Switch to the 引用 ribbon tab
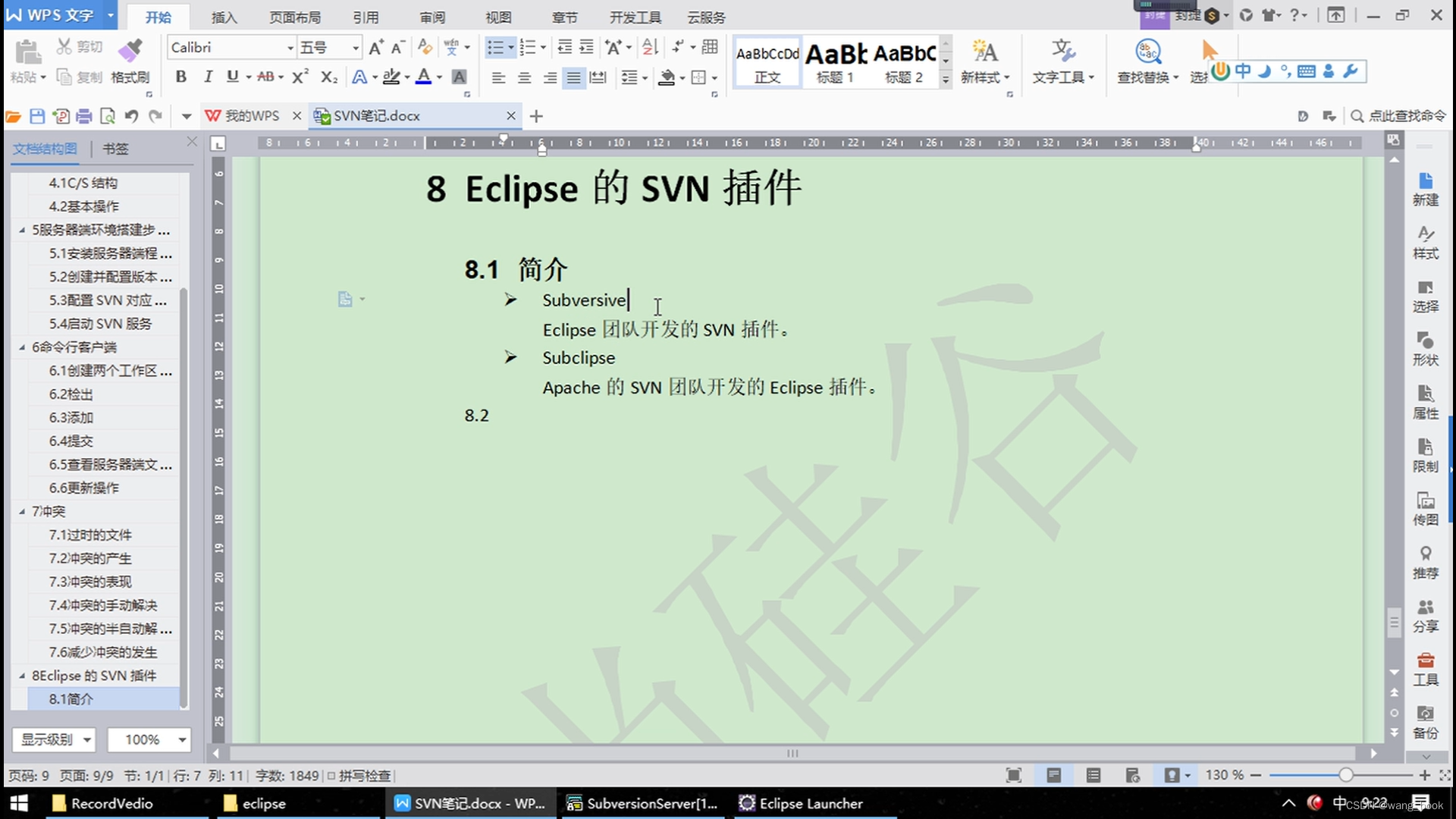Image resolution: width=1456 pixels, height=819 pixels. 366,17
